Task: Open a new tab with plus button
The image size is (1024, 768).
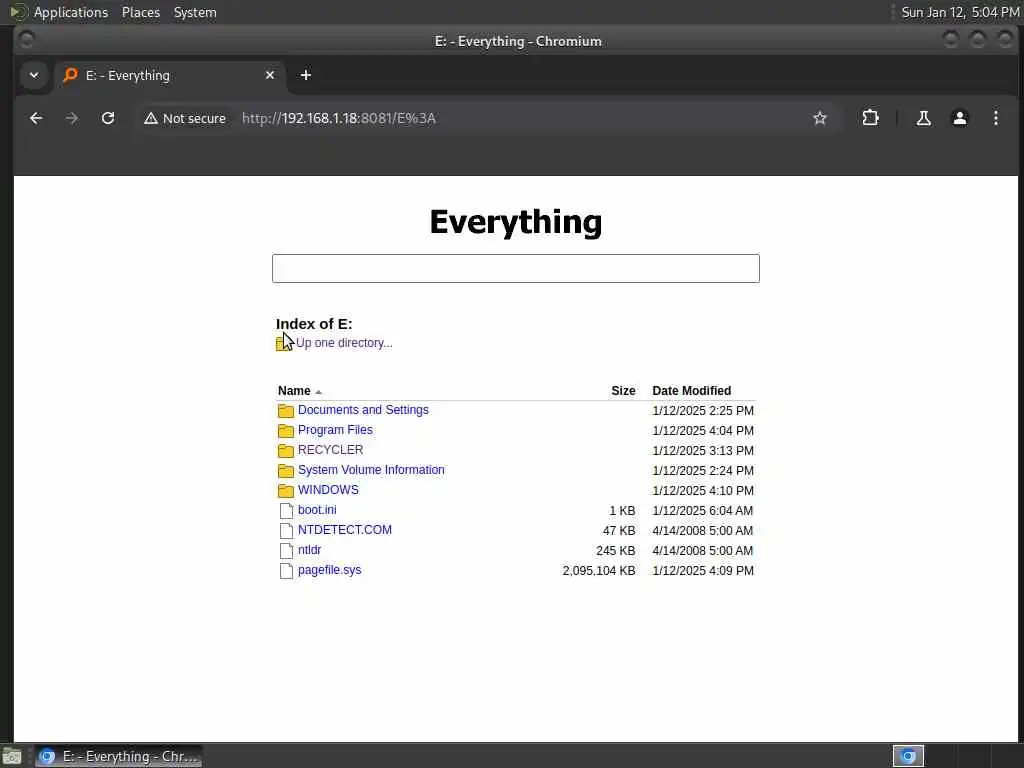Action: (x=306, y=75)
